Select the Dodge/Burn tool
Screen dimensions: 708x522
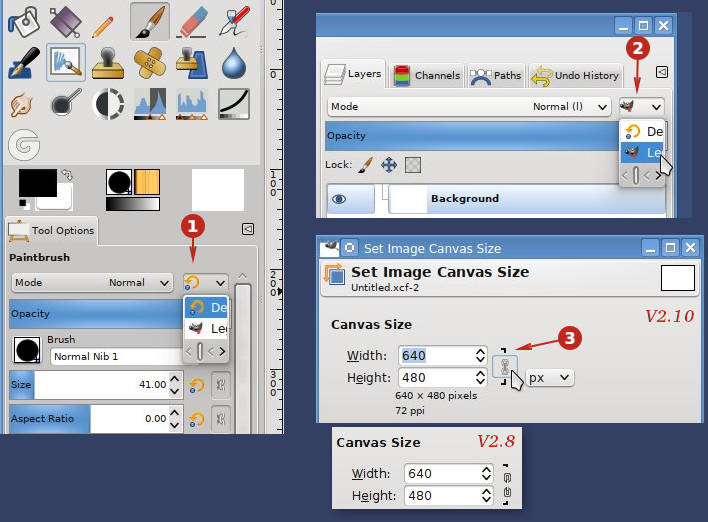click(65, 103)
